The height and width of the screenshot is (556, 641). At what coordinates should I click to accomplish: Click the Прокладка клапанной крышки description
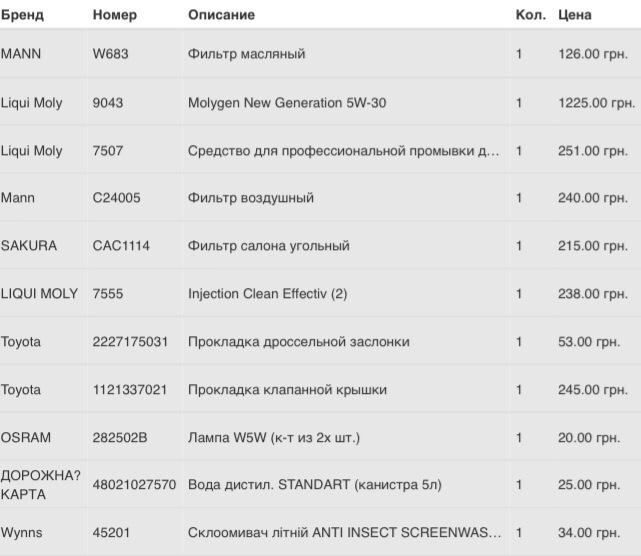click(287, 390)
